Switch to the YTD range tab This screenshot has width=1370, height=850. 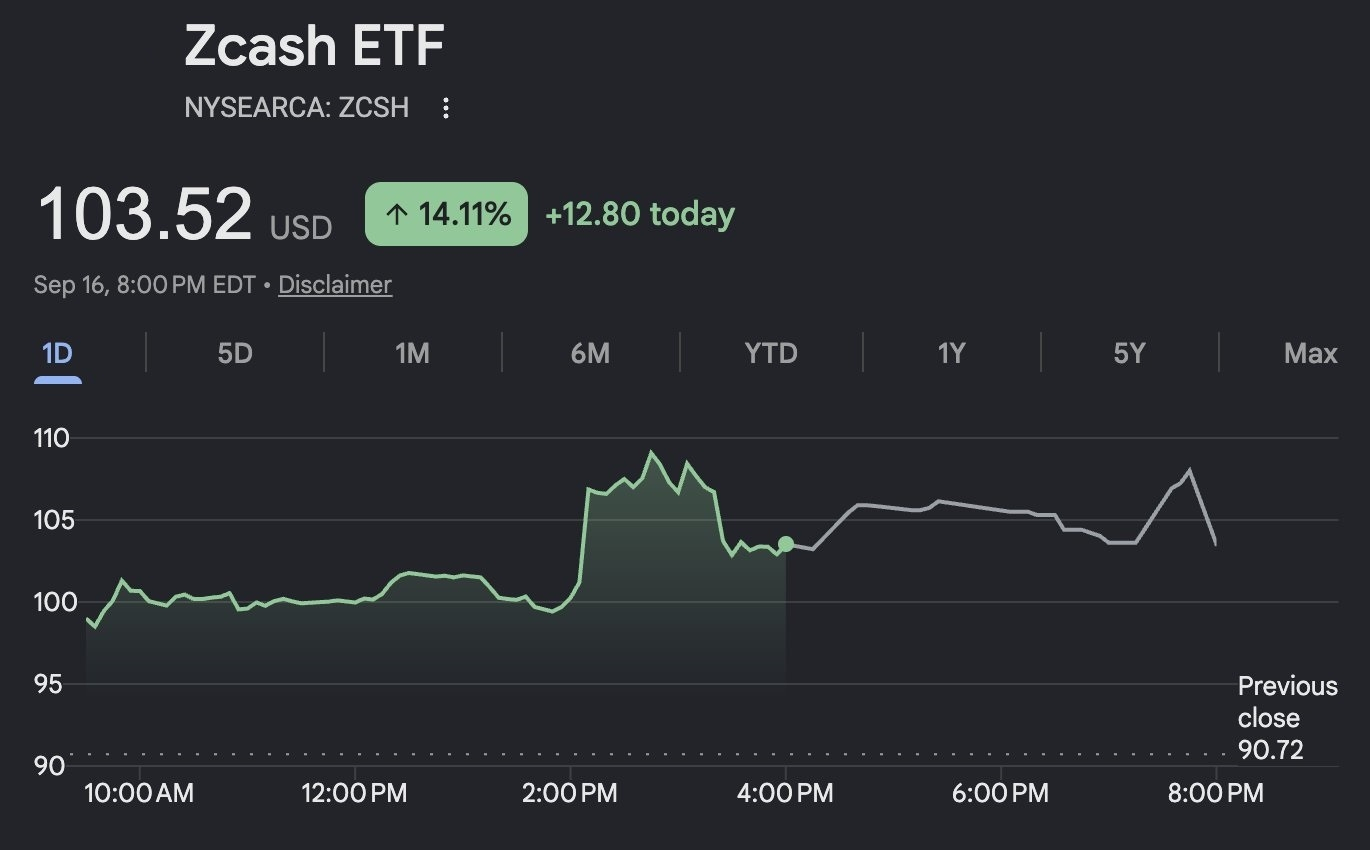(x=771, y=353)
